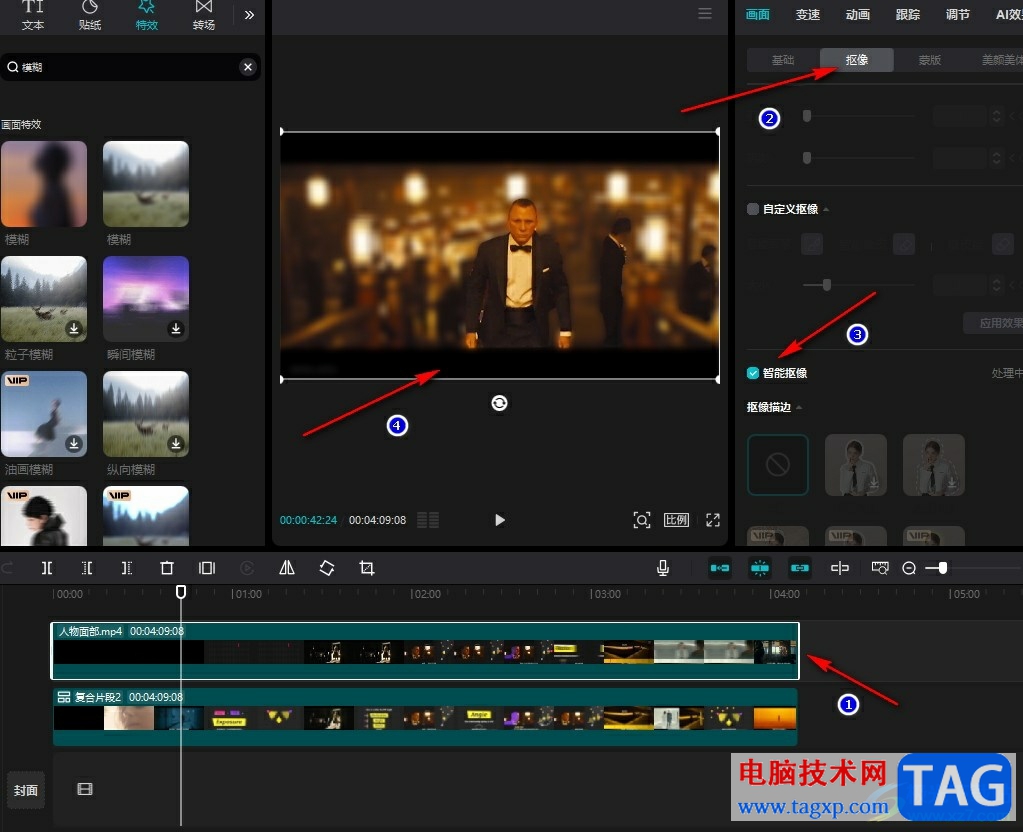Click the timeline fit-to-view icon
This screenshot has height=832, width=1023.
pos(880,568)
